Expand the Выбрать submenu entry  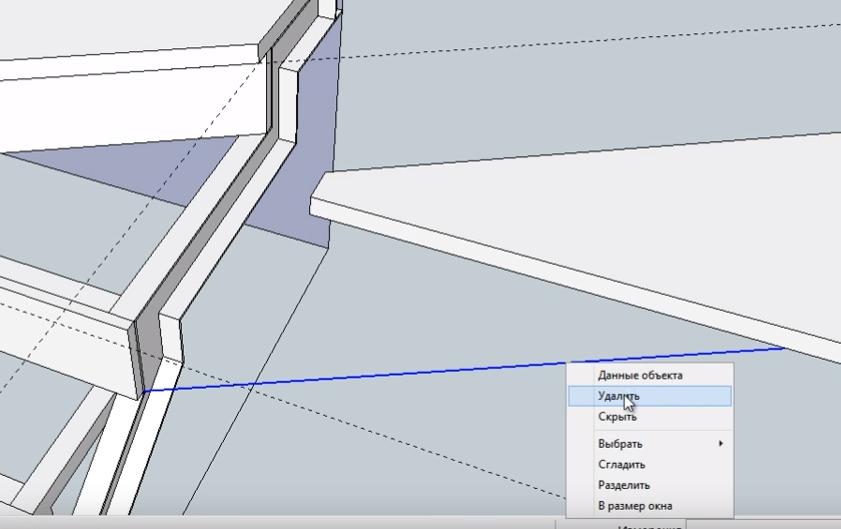pos(620,444)
